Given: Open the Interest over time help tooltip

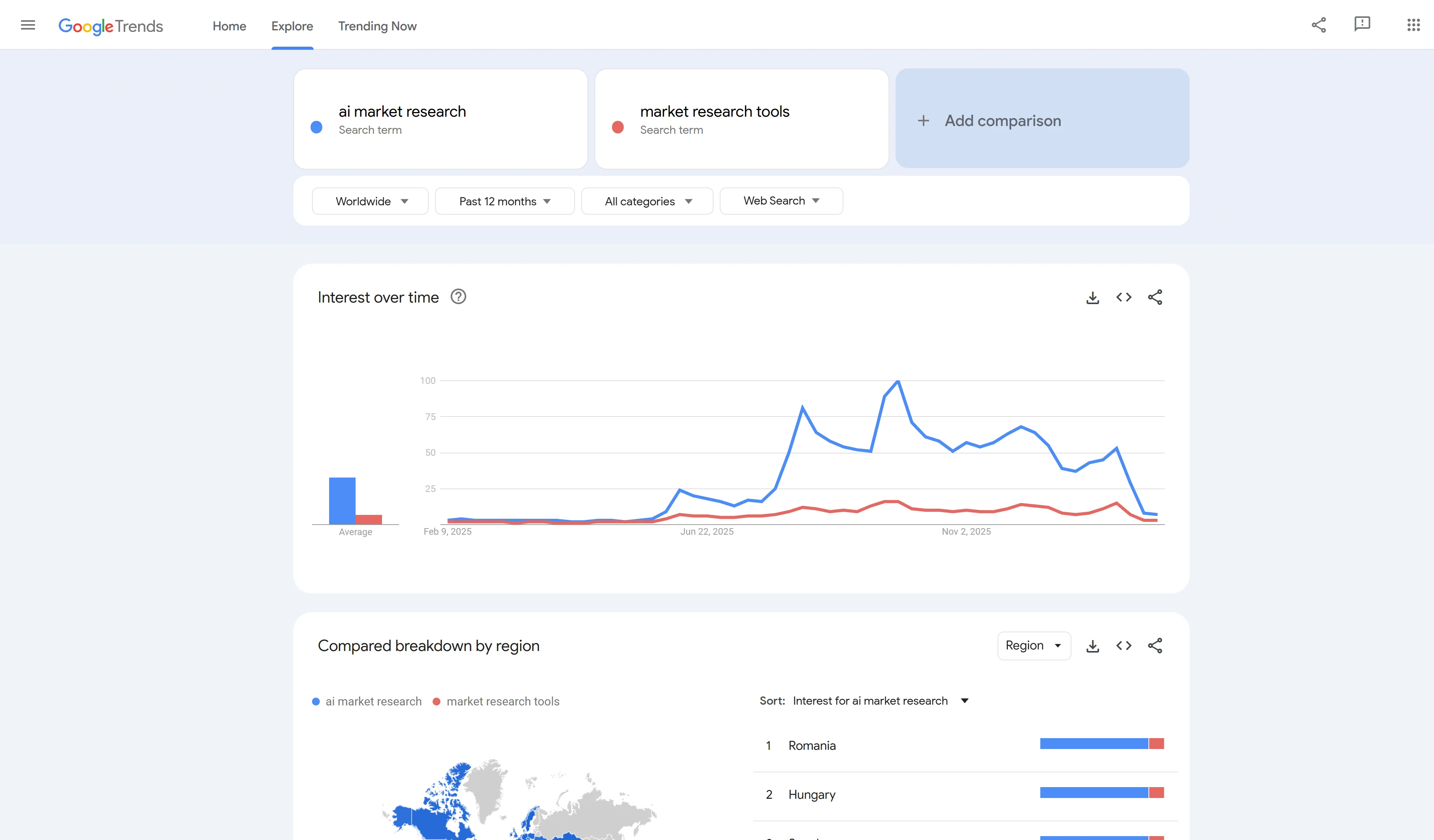Looking at the screenshot, I should [458, 296].
